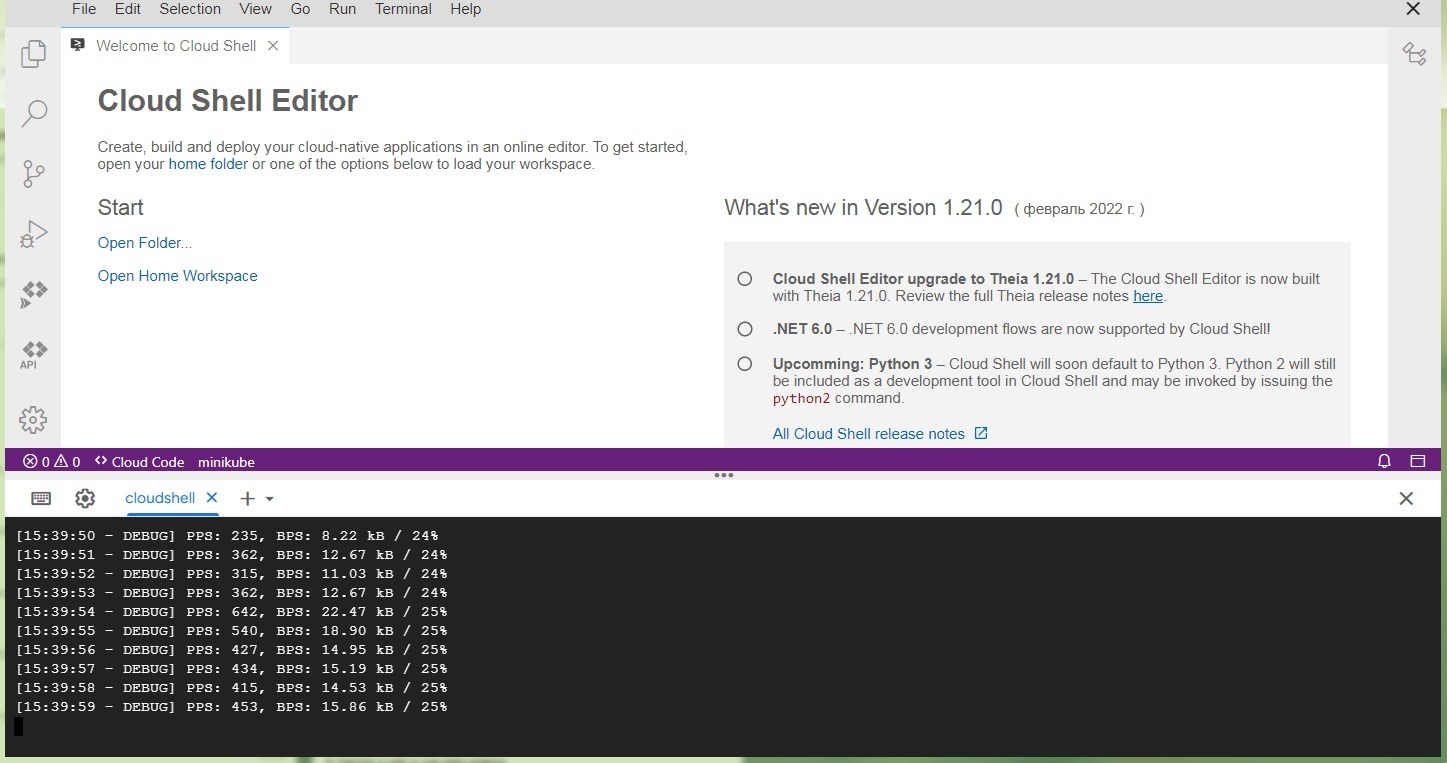Show problems via errors and warnings count
The height and width of the screenshot is (763, 1447).
(x=52, y=462)
